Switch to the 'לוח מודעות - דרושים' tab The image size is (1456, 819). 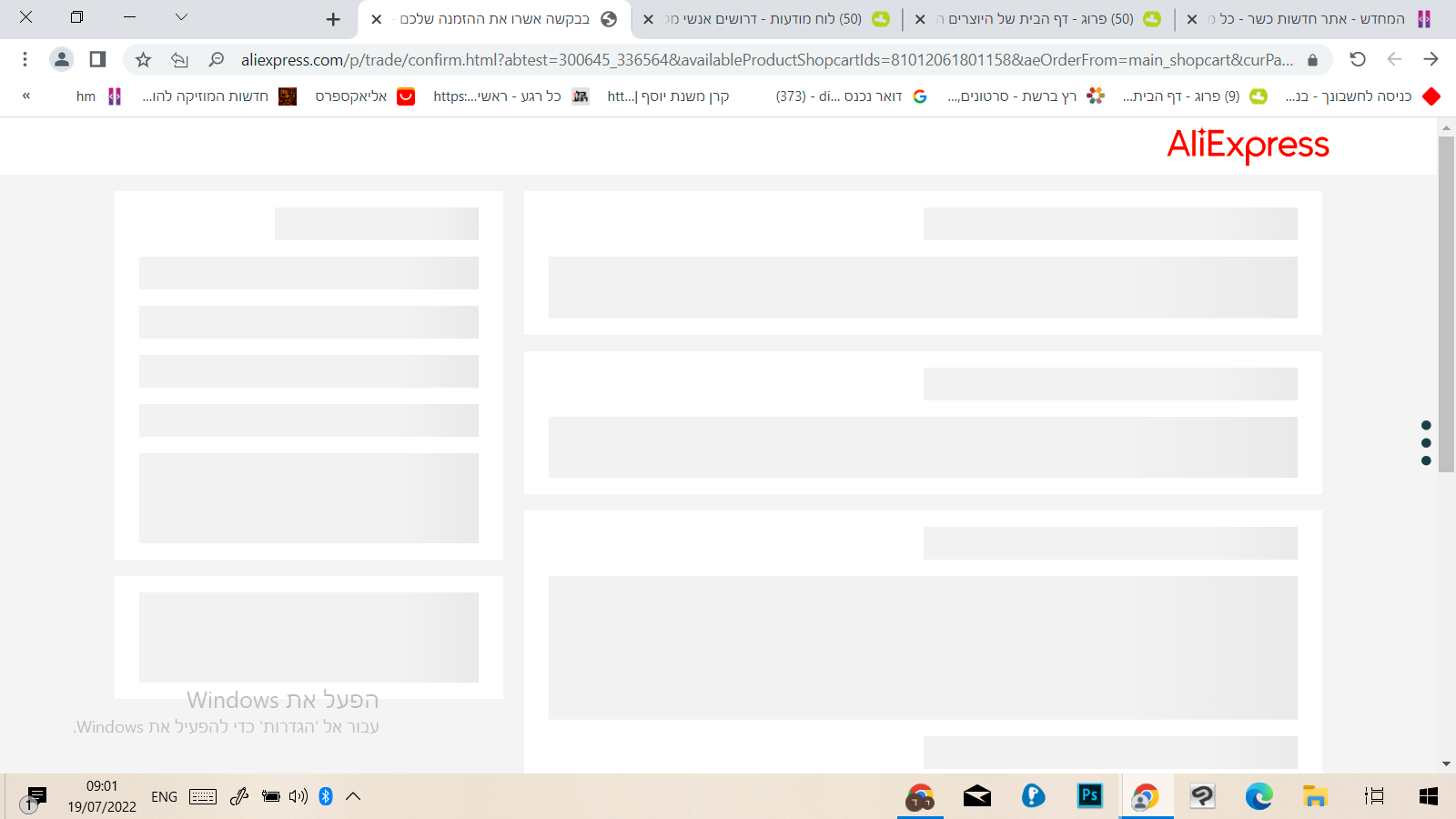click(769, 19)
